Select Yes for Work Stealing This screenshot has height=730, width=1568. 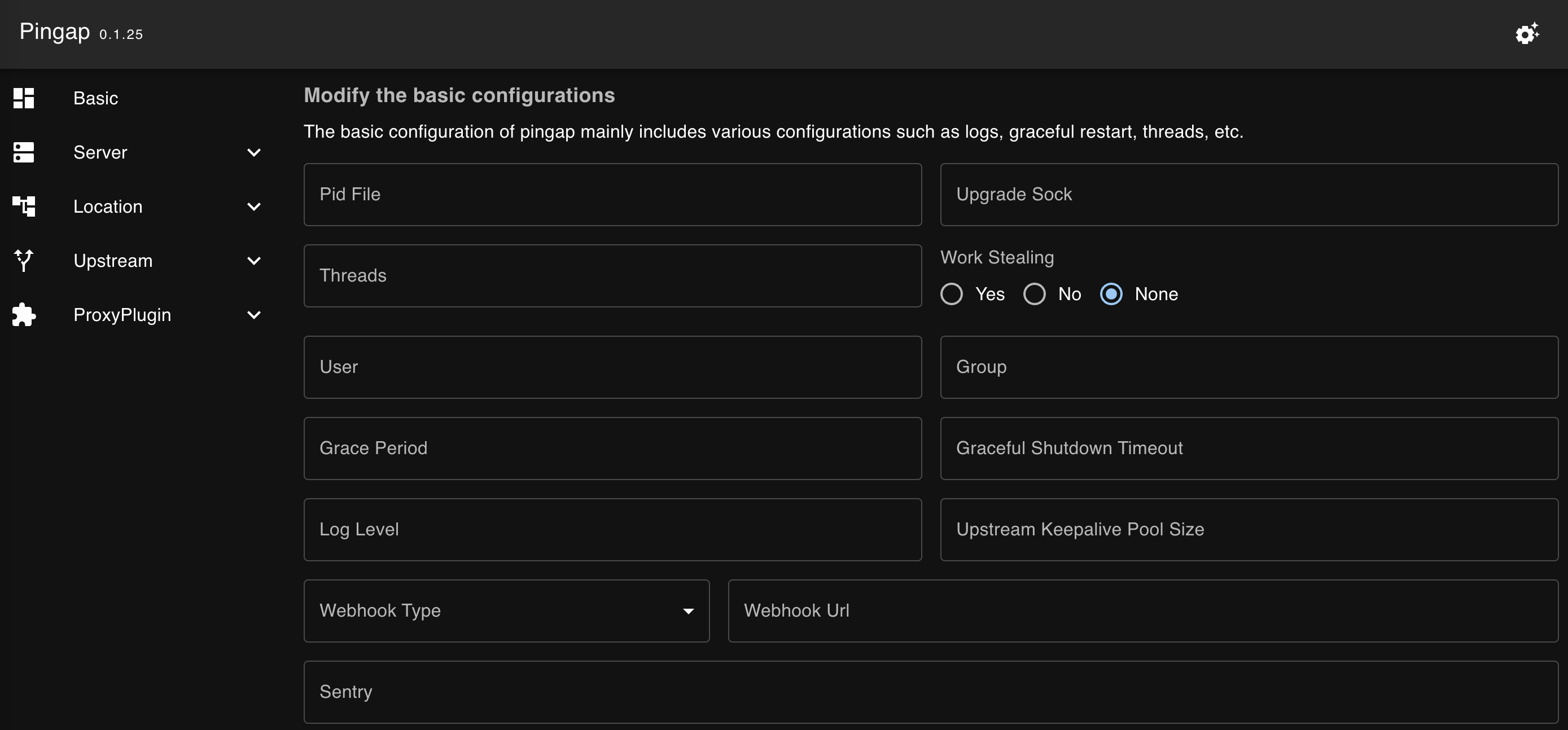click(952, 294)
